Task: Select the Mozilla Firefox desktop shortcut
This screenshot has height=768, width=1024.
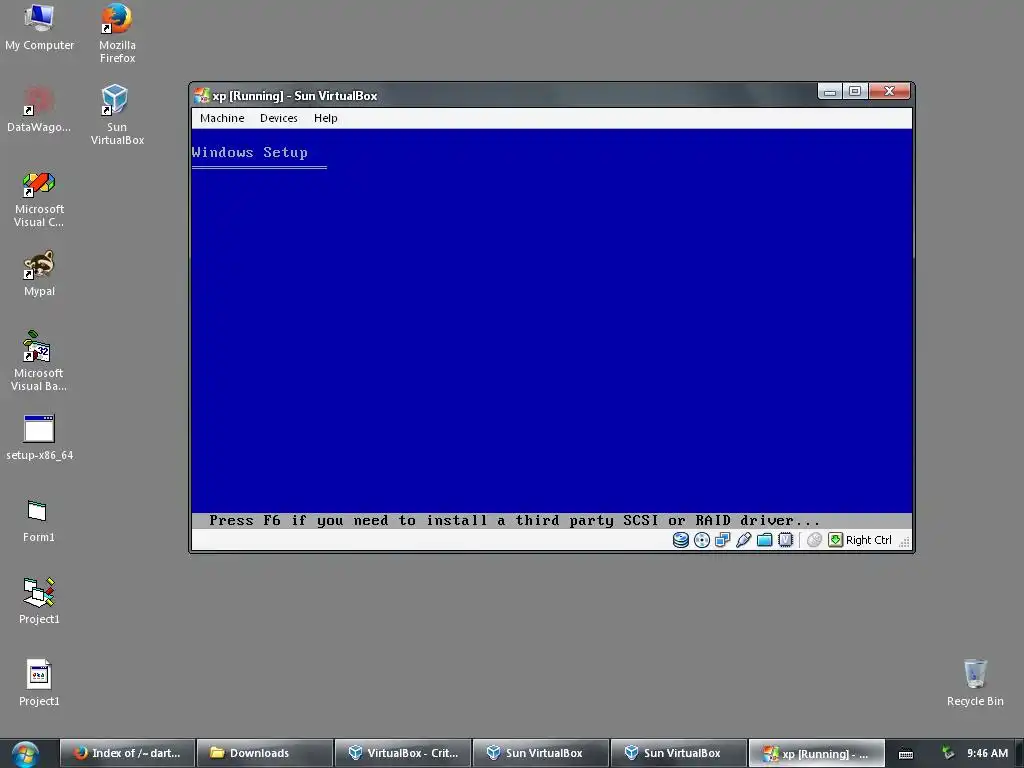Action: click(x=118, y=33)
